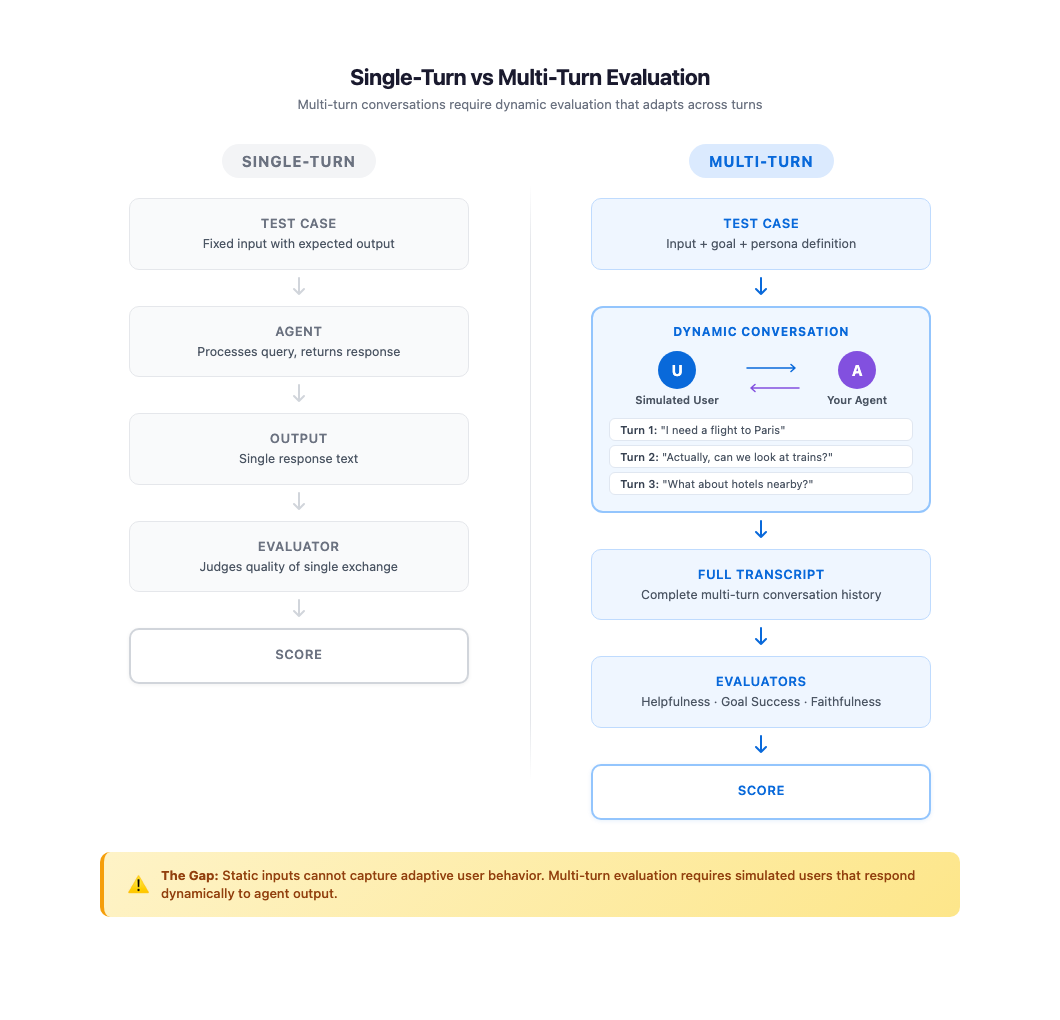Click the FULL TRANSCRIPT box
Image resolution: width=1060 pixels, height=1020 pixels.
(x=761, y=584)
